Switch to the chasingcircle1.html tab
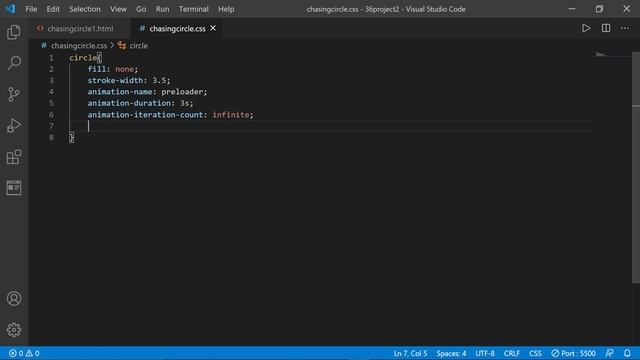 79,29
